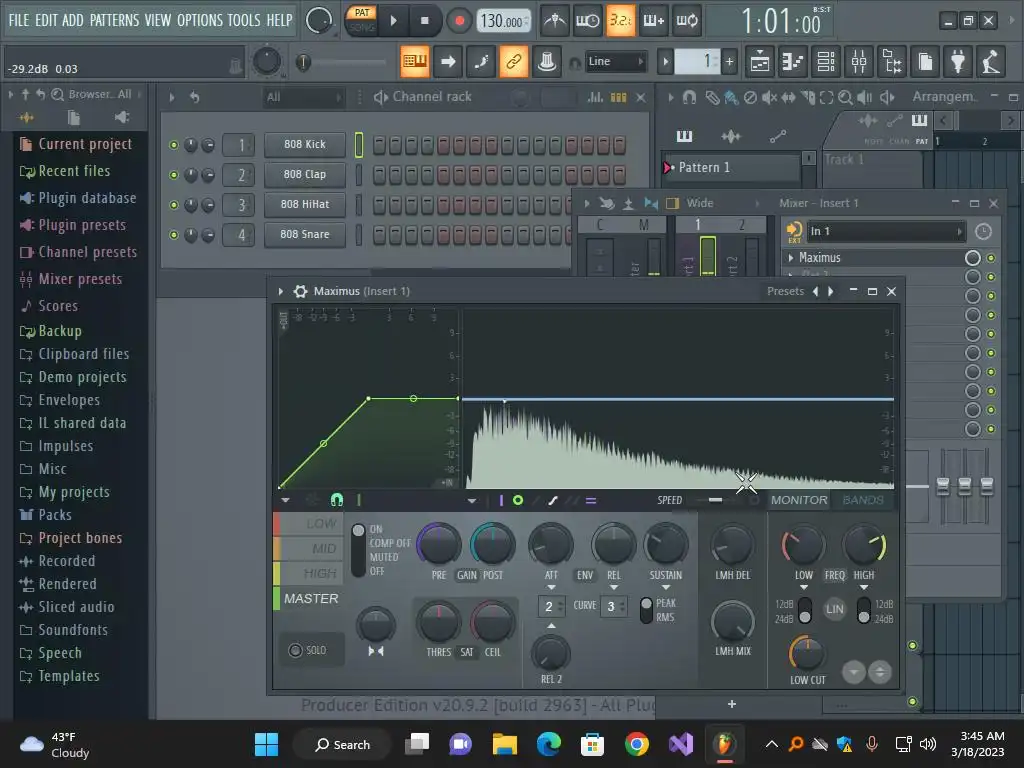Select the 808 HiHat channel button
This screenshot has width=1024, height=768.
pos(304,204)
